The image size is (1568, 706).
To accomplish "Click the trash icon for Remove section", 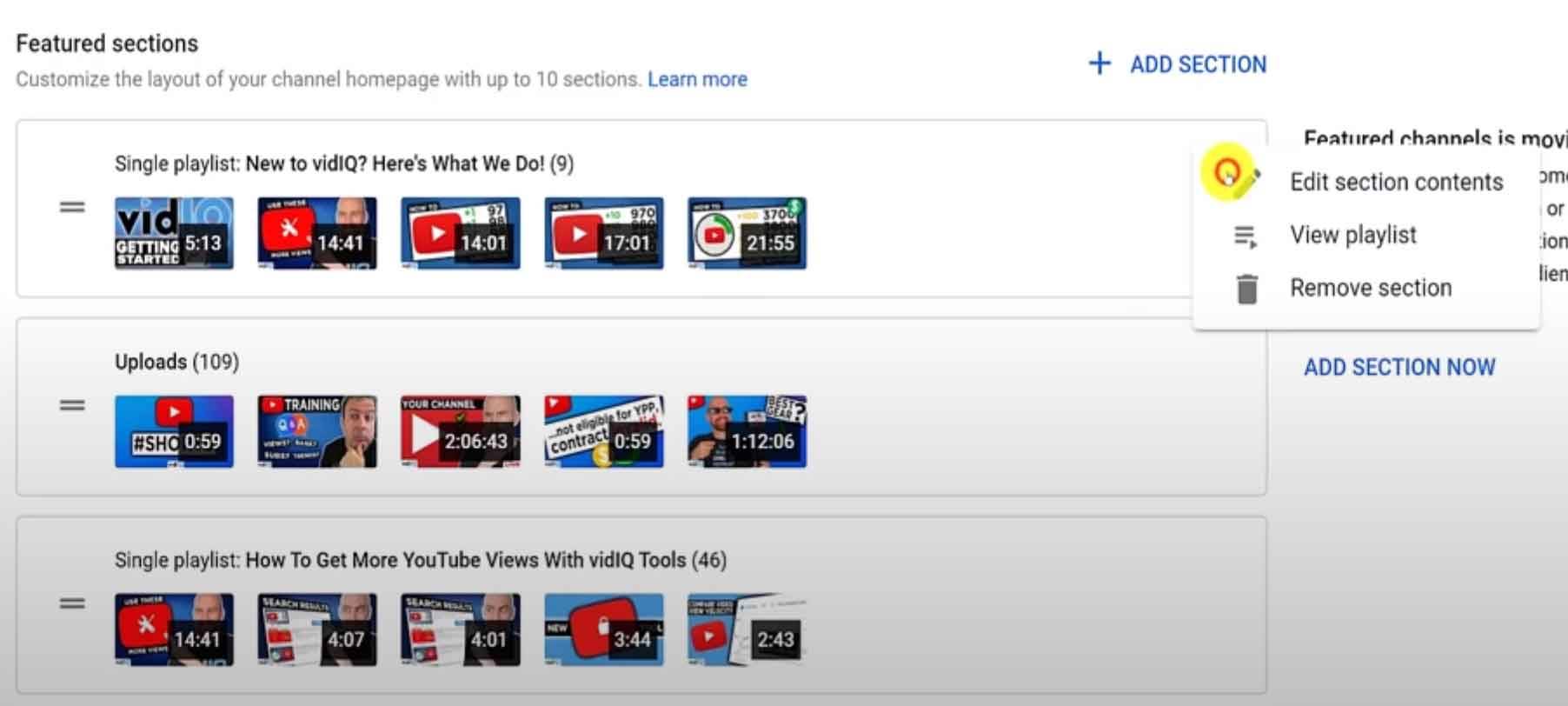I will [1247, 289].
